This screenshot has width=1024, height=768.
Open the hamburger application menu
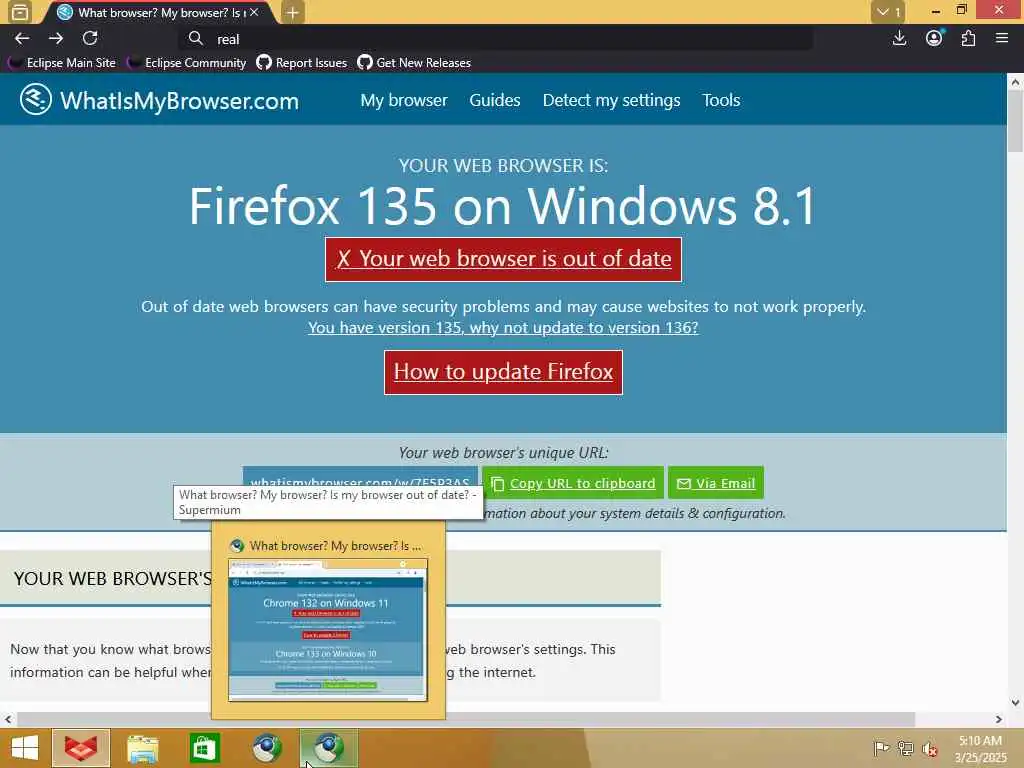(x=1002, y=39)
